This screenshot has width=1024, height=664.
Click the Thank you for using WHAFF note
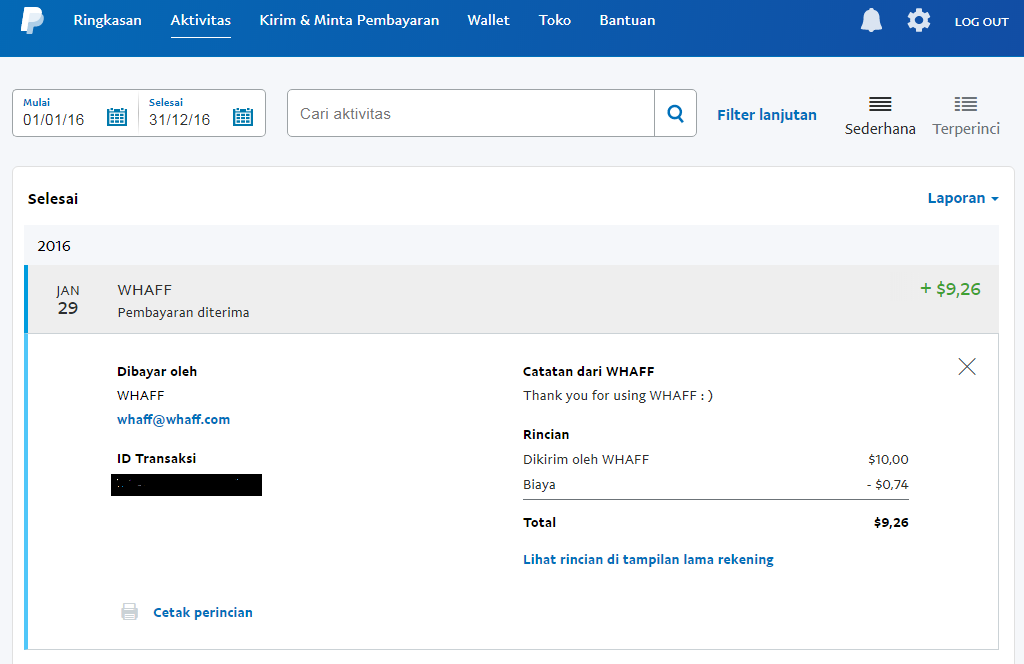pos(618,396)
